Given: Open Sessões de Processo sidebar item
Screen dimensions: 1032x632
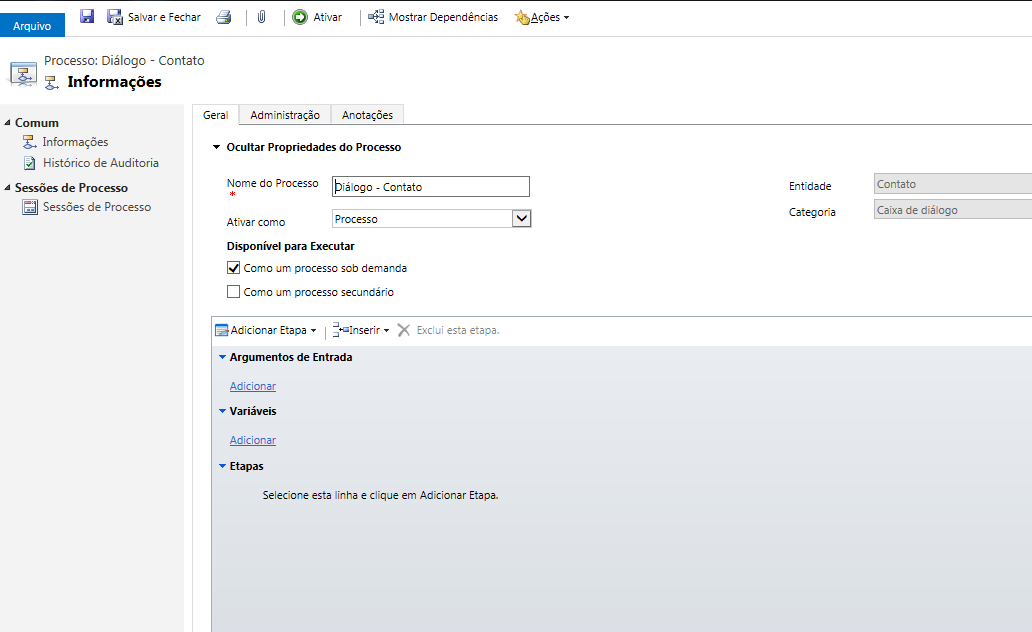Looking at the screenshot, I should pos(96,207).
